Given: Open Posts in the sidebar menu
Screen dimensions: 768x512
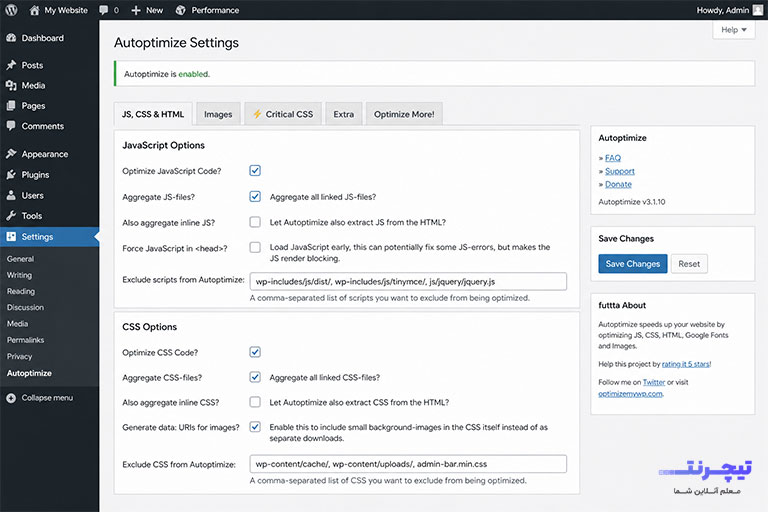Looking at the screenshot, I should pyautogui.click(x=32, y=65).
